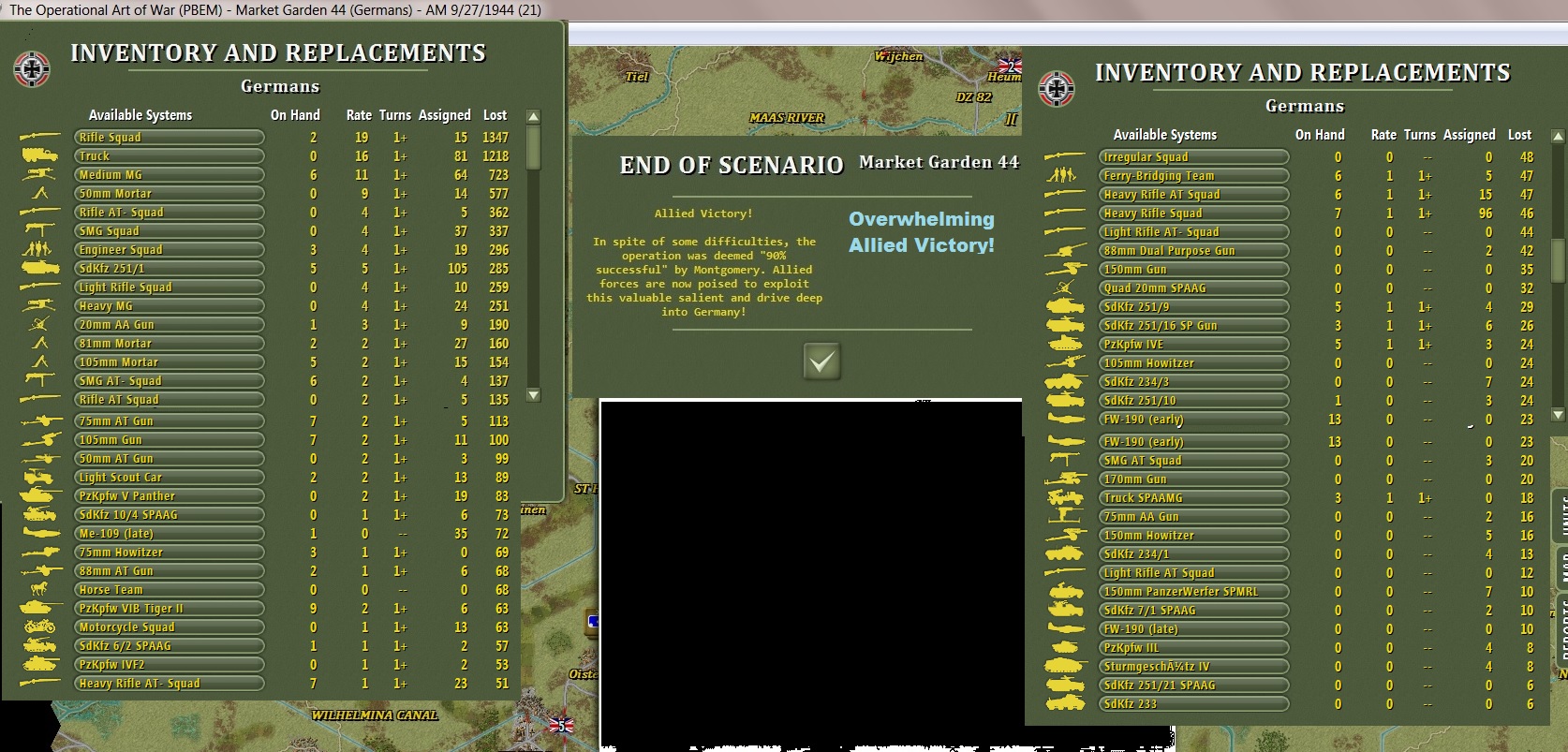This screenshot has height=752, width=1568.
Task: Click the "Allied Victory!" message line
Action: coord(703,214)
